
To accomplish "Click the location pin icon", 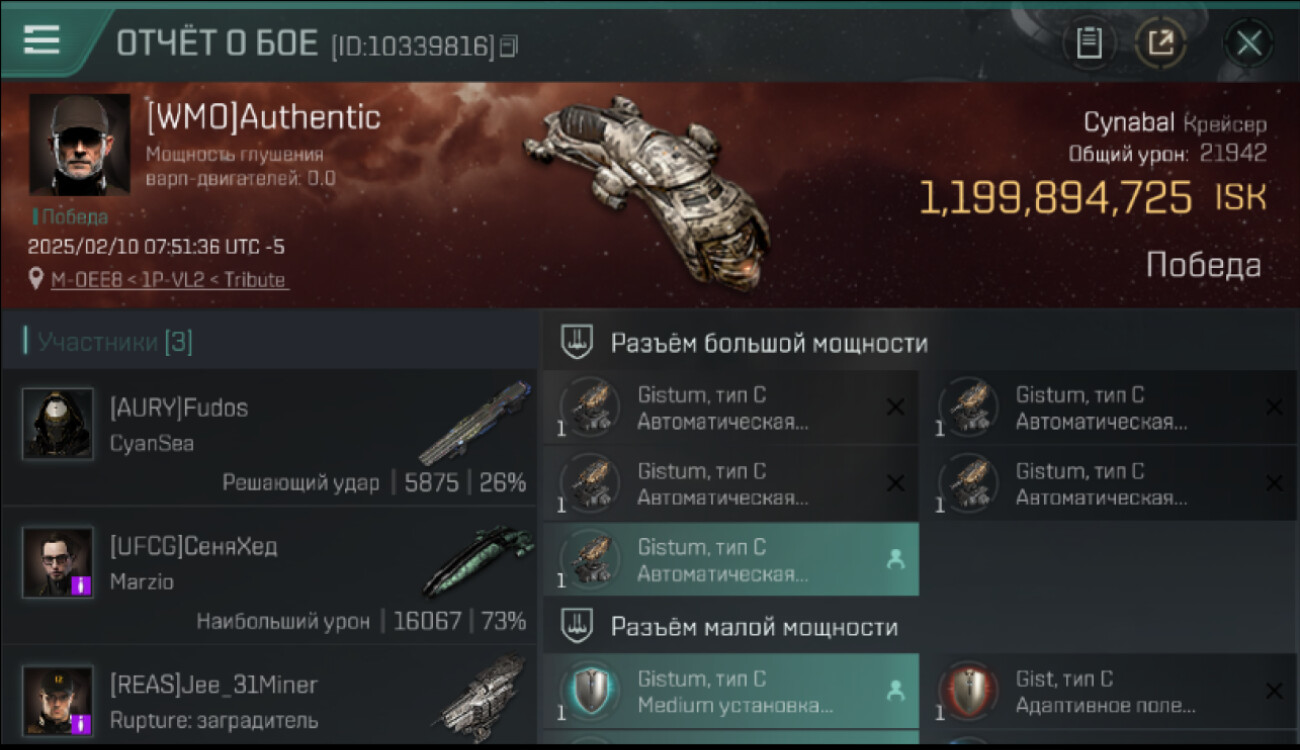I will click(x=37, y=280).
